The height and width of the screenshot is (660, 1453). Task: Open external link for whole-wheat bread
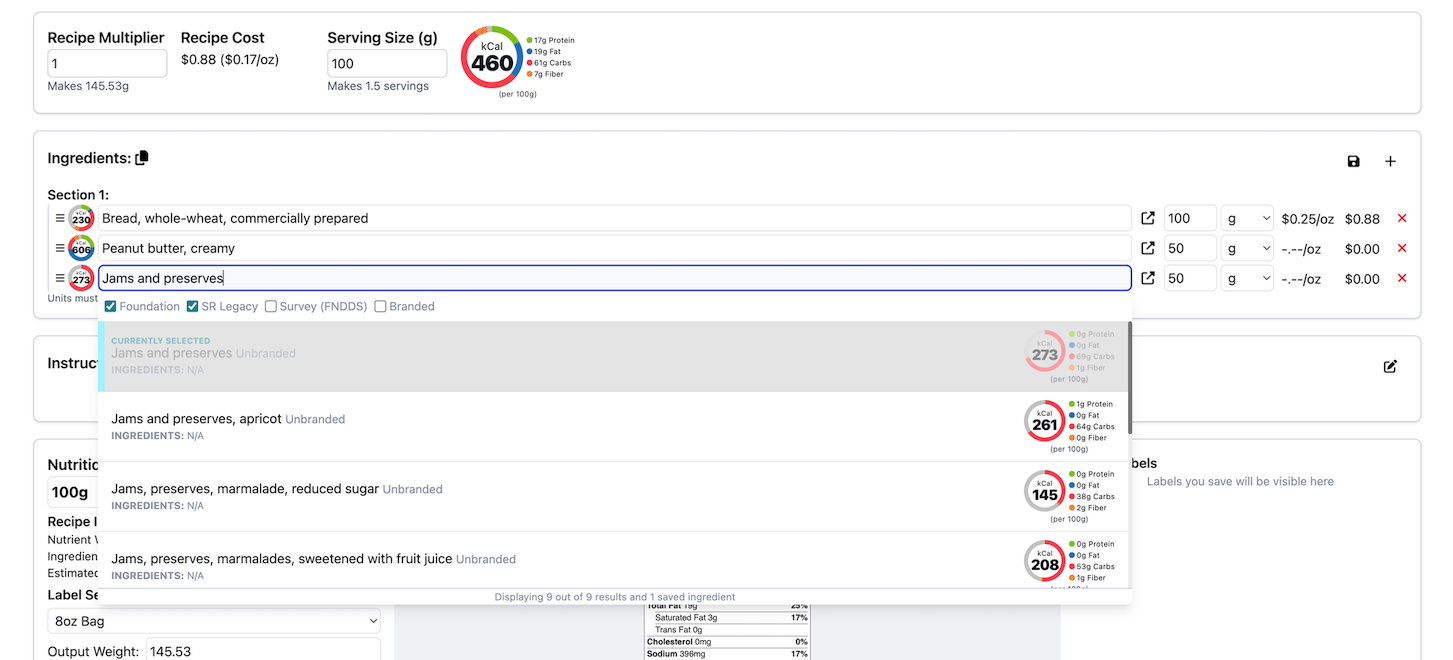coord(1148,219)
